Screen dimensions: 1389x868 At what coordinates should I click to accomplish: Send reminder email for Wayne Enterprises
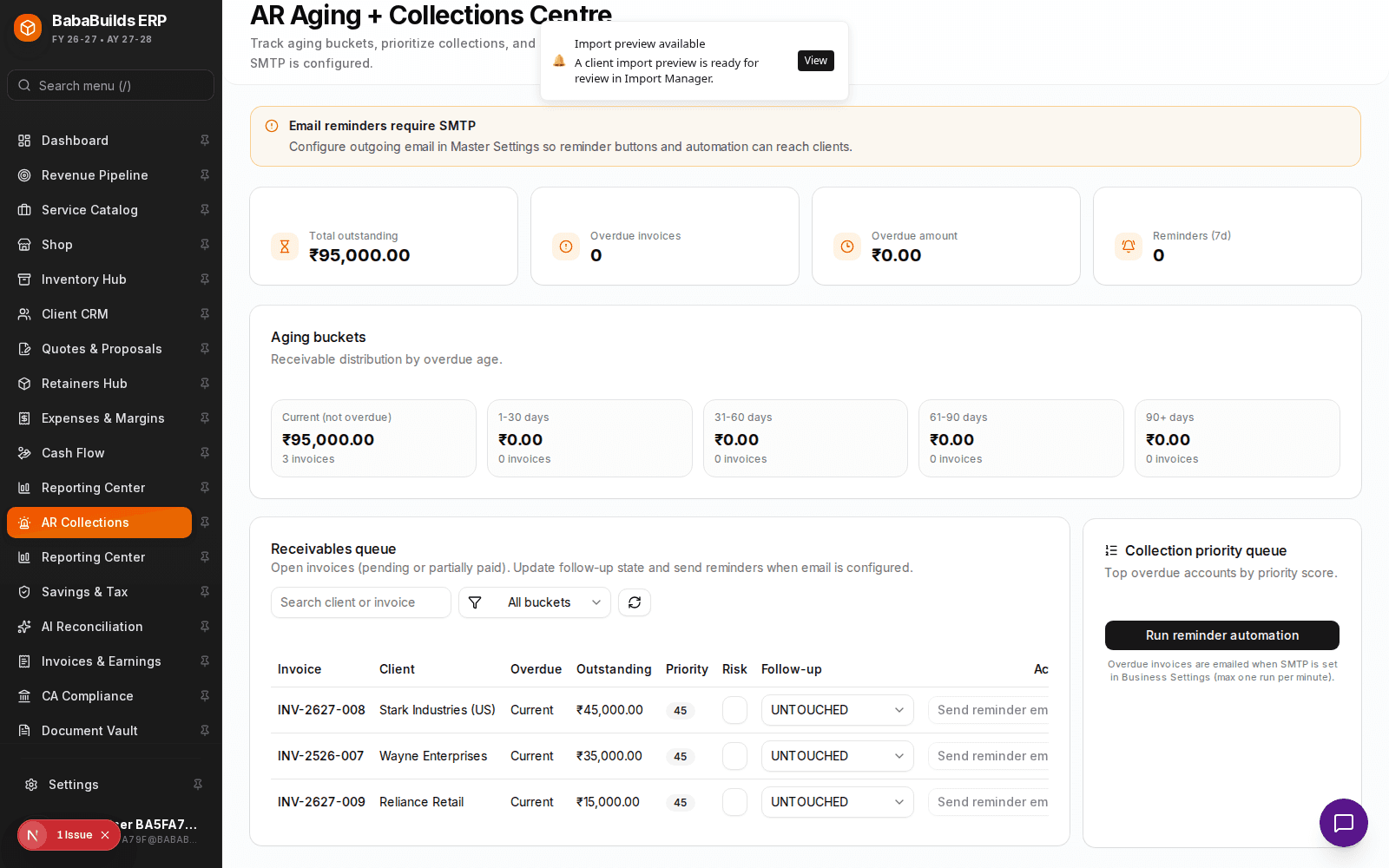point(989,756)
